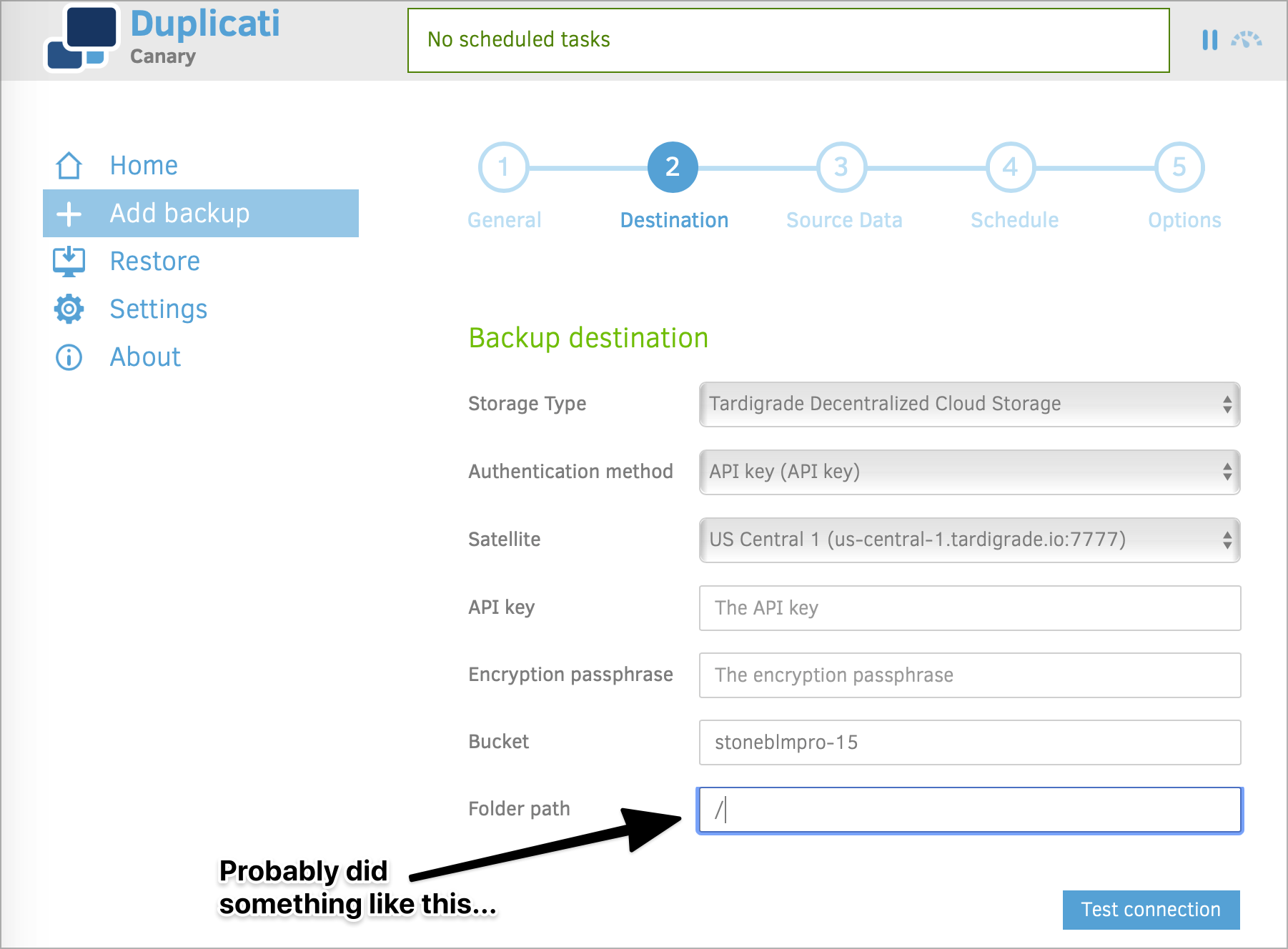Click the Home house icon

(69, 166)
